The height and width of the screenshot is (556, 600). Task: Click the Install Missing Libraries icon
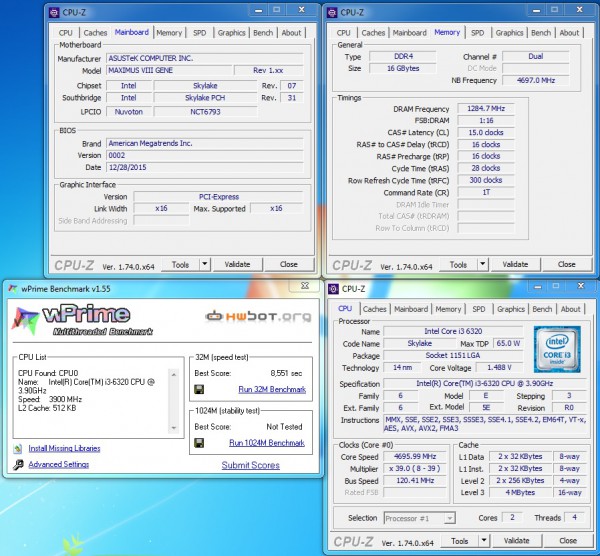18,448
